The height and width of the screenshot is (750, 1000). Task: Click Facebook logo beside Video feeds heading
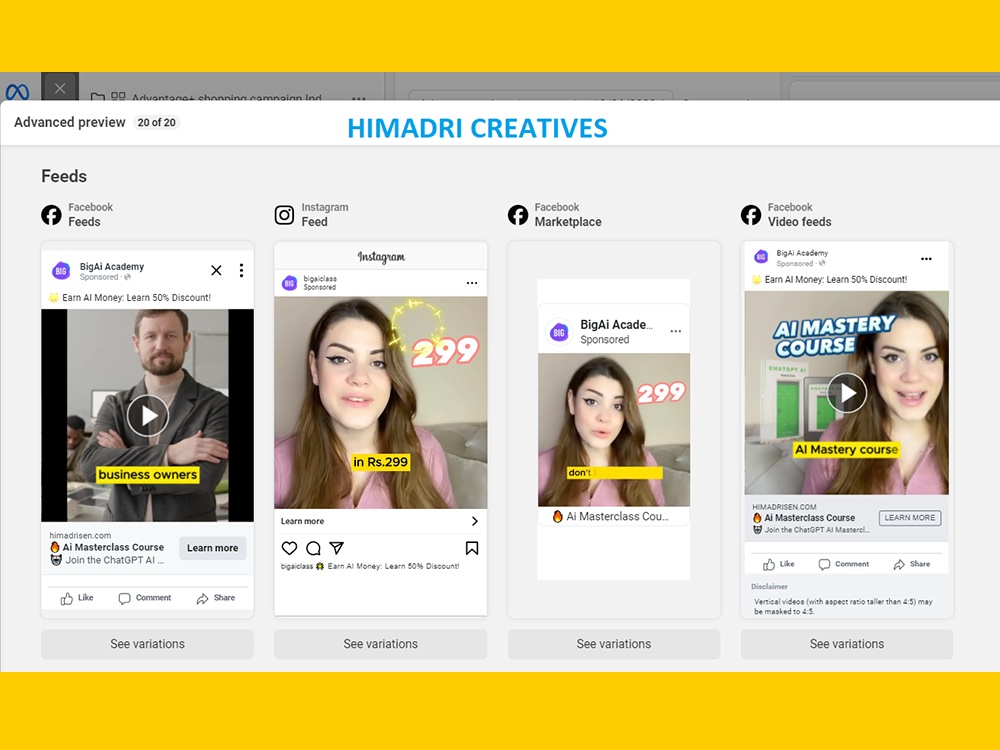pyautogui.click(x=751, y=215)
